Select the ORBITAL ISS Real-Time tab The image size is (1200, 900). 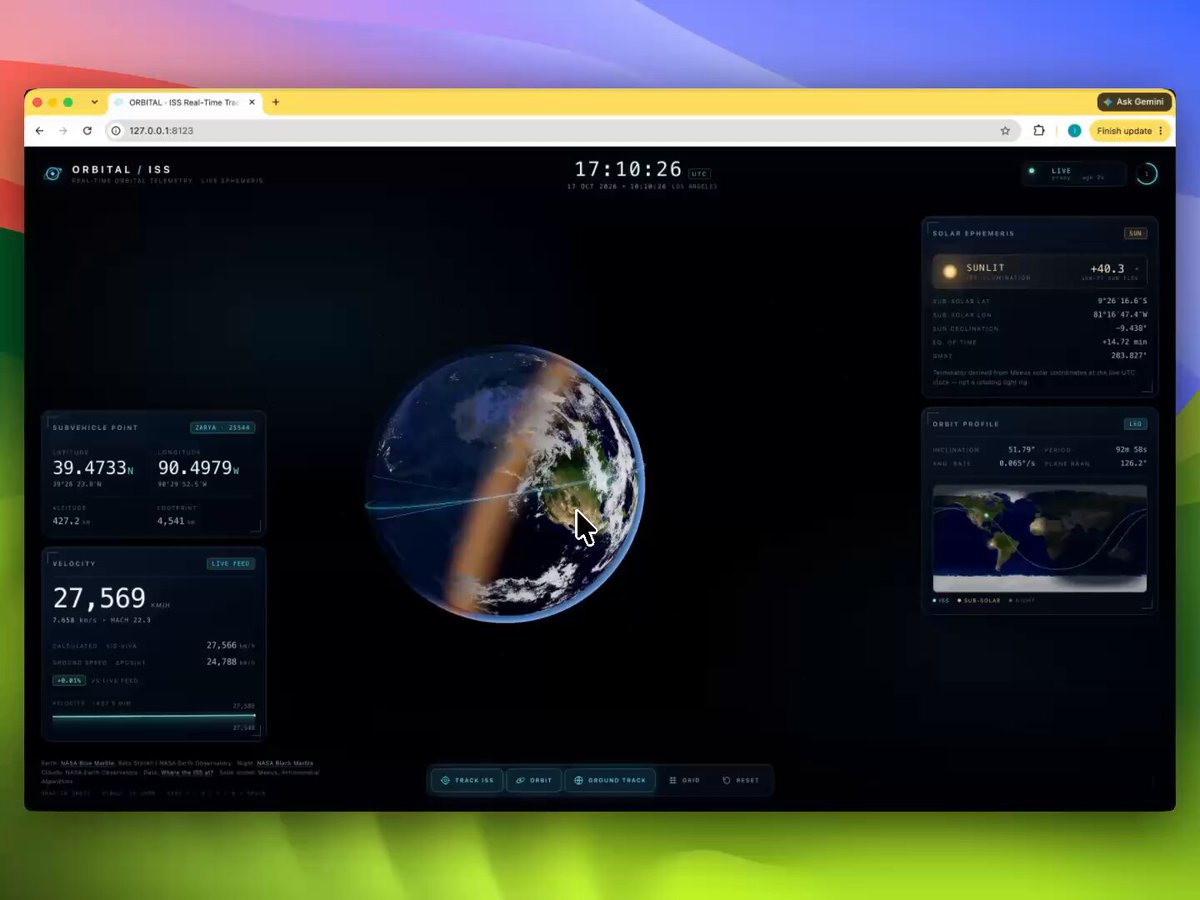tap(184, 102)
